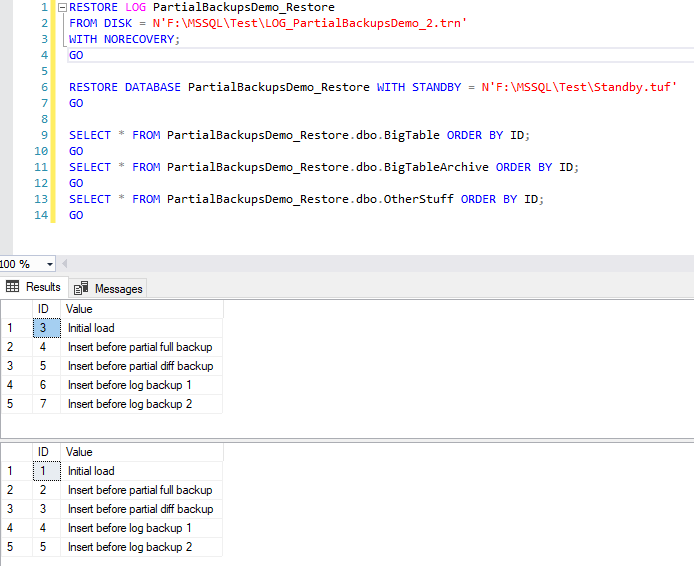Click the grid icon on Results tab
The width and height of the screenshot is (694, 566).
point(13,288)
